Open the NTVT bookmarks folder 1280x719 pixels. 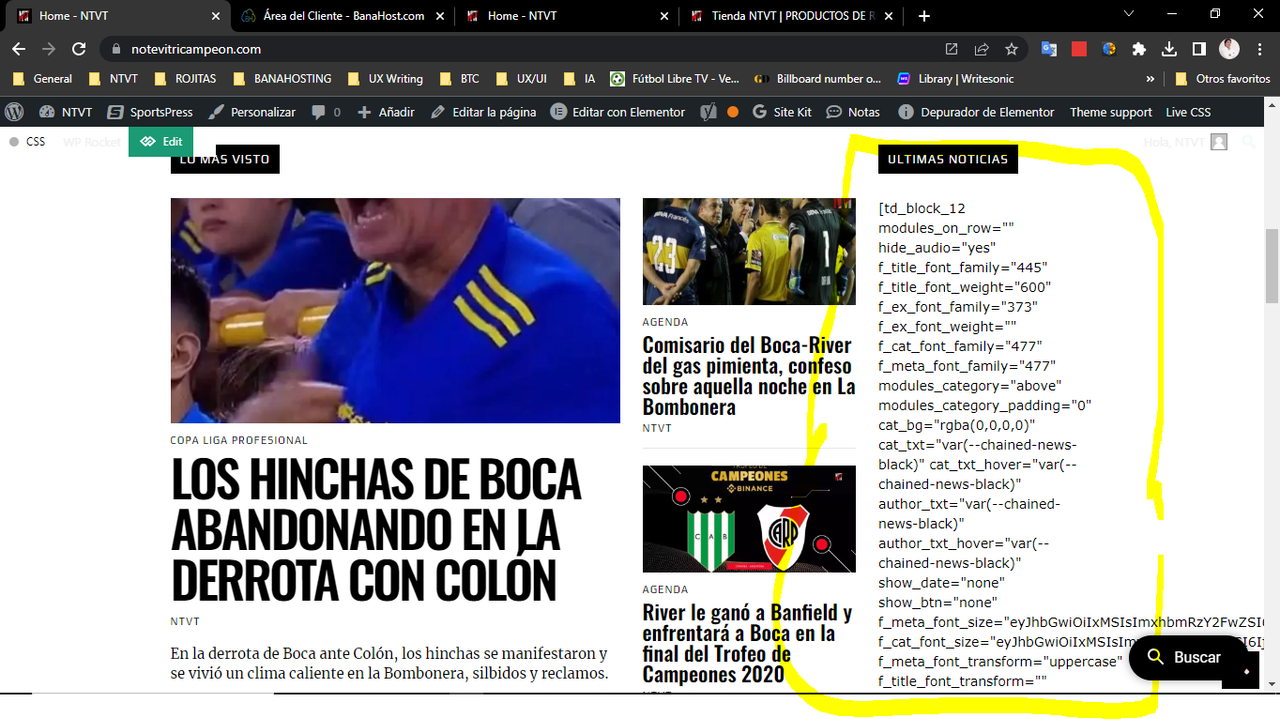coord(113,78)
